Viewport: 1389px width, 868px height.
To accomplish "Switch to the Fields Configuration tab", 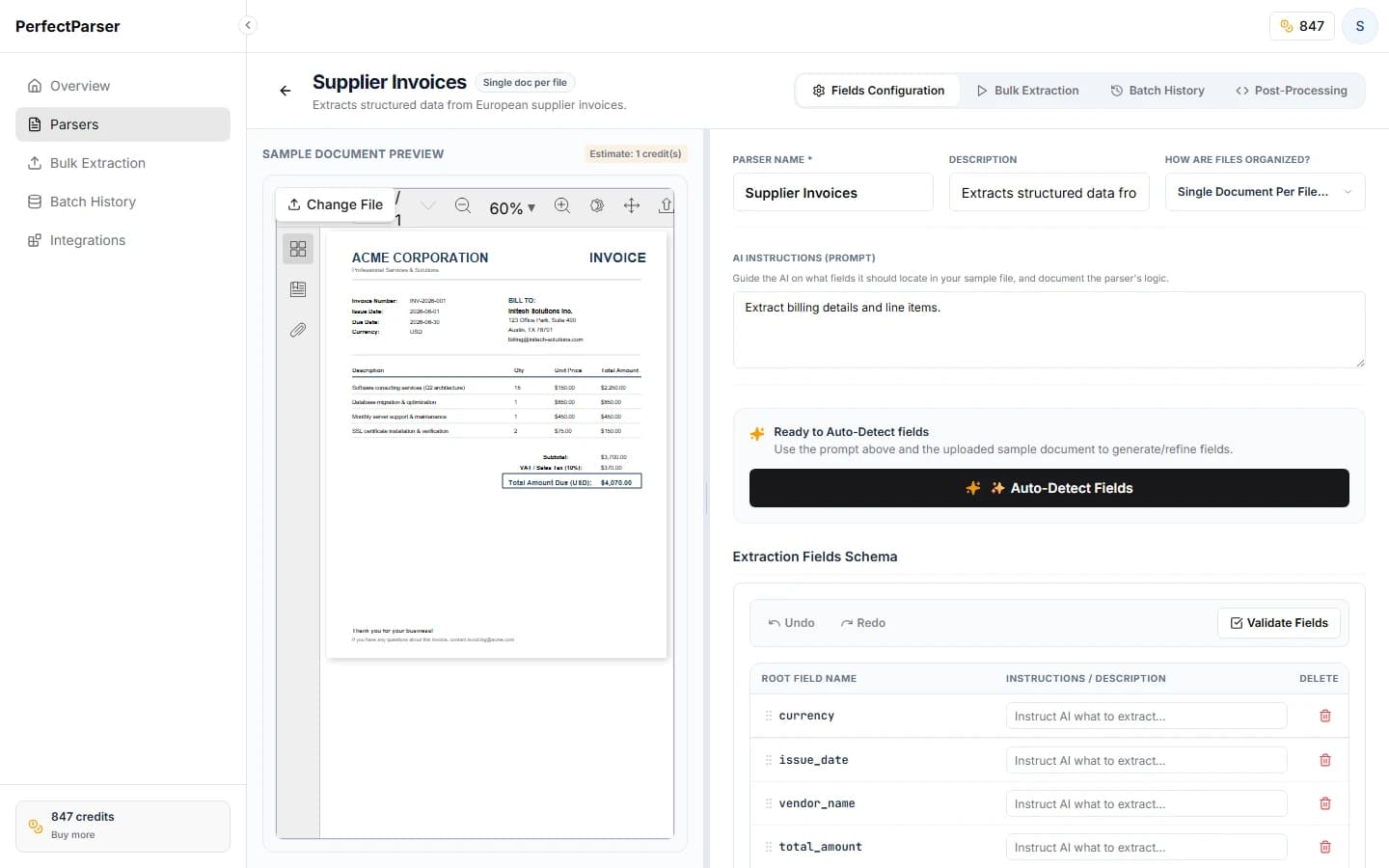I will [x=879, y=91].
